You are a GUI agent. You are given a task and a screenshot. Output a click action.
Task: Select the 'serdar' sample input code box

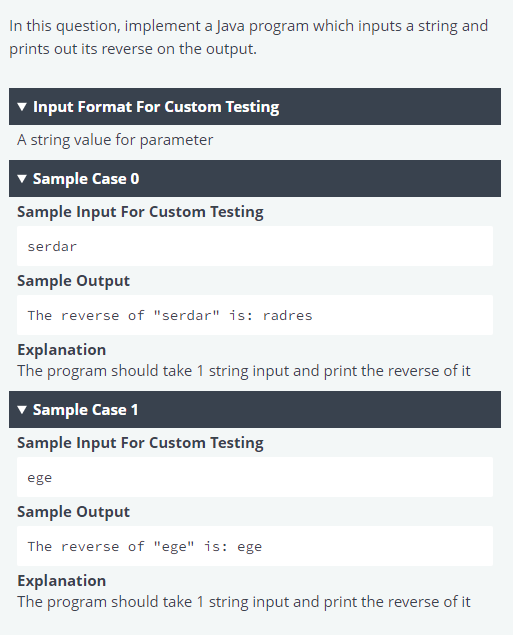click(x=255, y=246)
